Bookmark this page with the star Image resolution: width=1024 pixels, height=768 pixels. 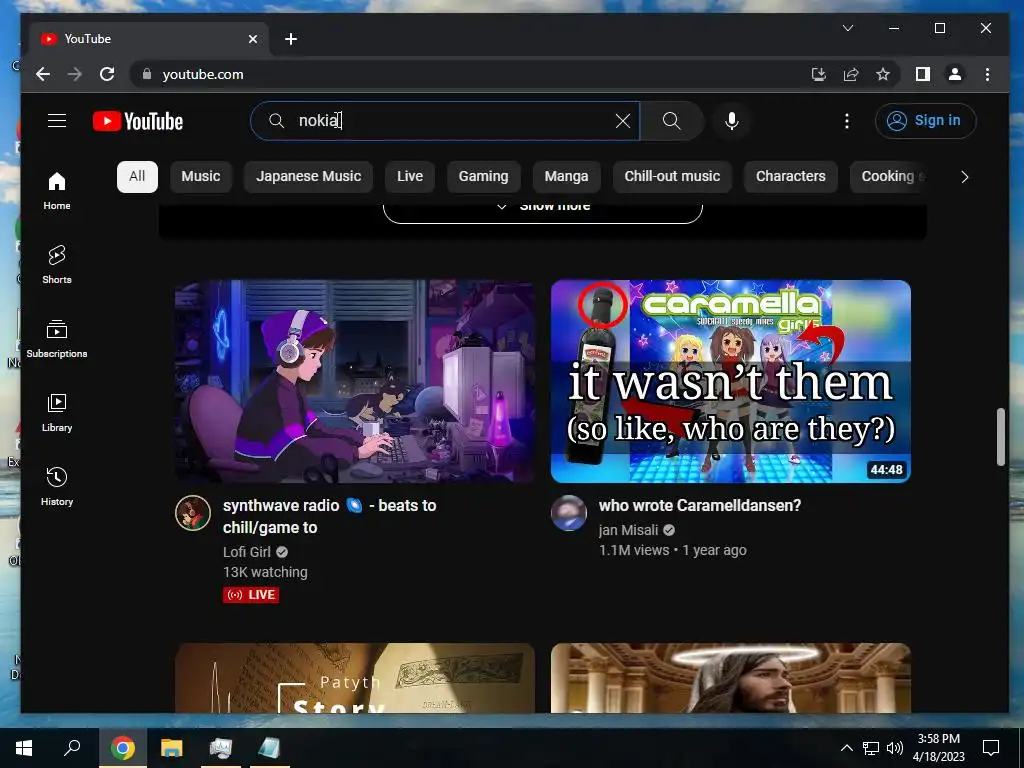coord(883,74)
